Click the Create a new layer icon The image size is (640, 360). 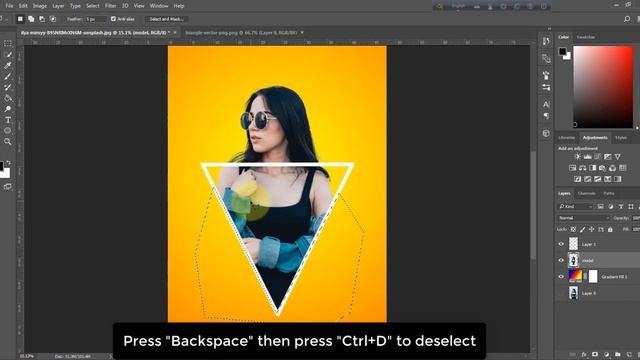pos(629,354)
